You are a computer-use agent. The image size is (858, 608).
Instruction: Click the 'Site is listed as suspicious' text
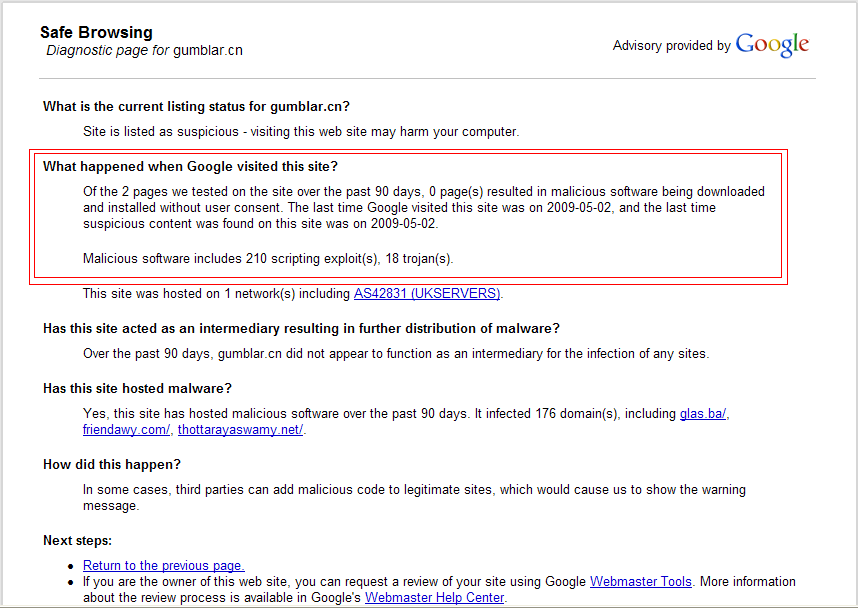pos(301,132)
